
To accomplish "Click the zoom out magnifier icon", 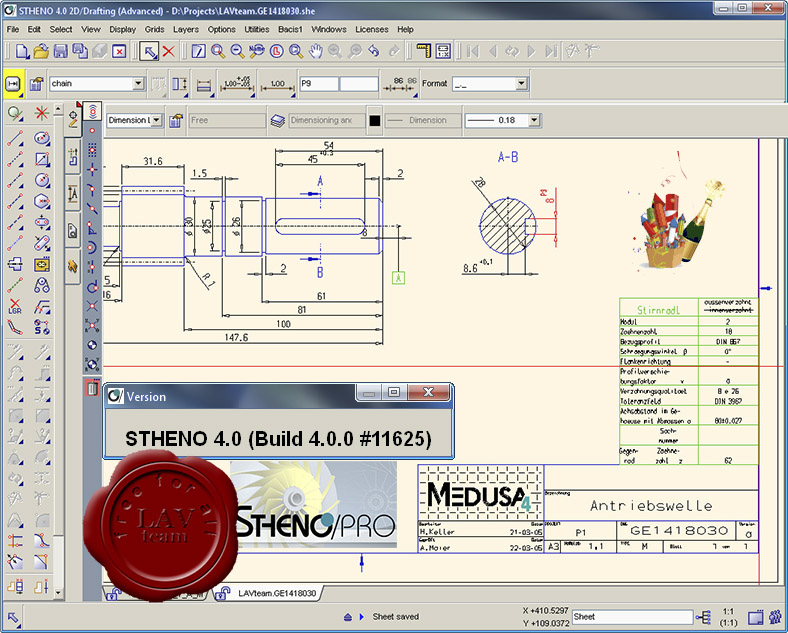I will click(x=237, y=51).
